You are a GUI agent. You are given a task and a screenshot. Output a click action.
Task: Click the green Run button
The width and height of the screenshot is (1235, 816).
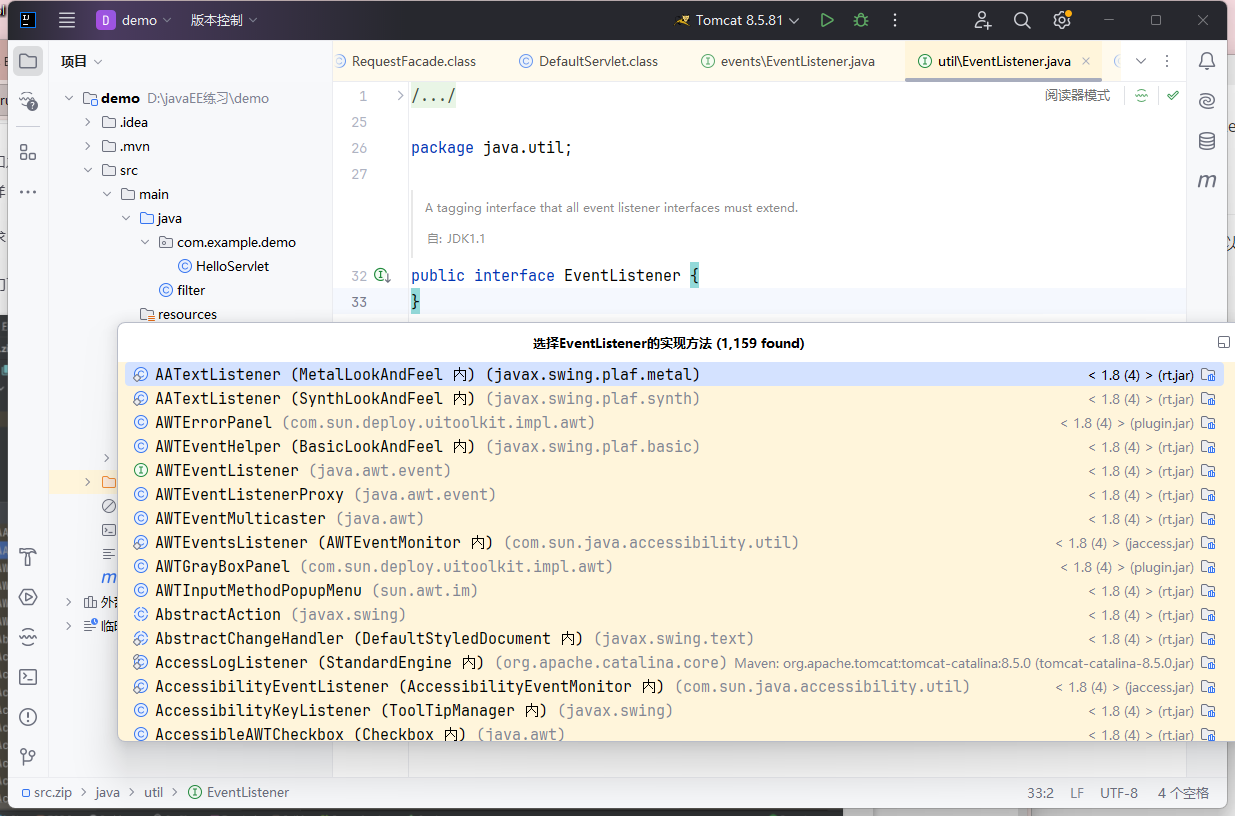pos(827,20)
